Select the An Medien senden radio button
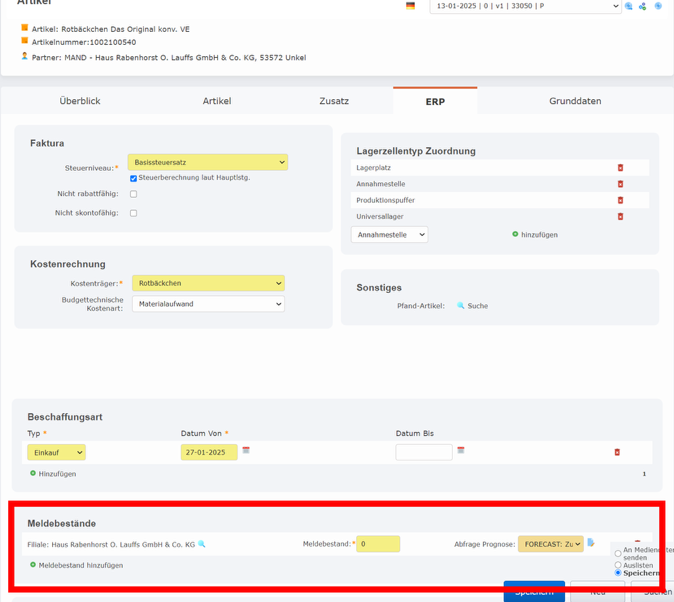The width and height of the screenshot is (674, 602). tap(618, 553)
